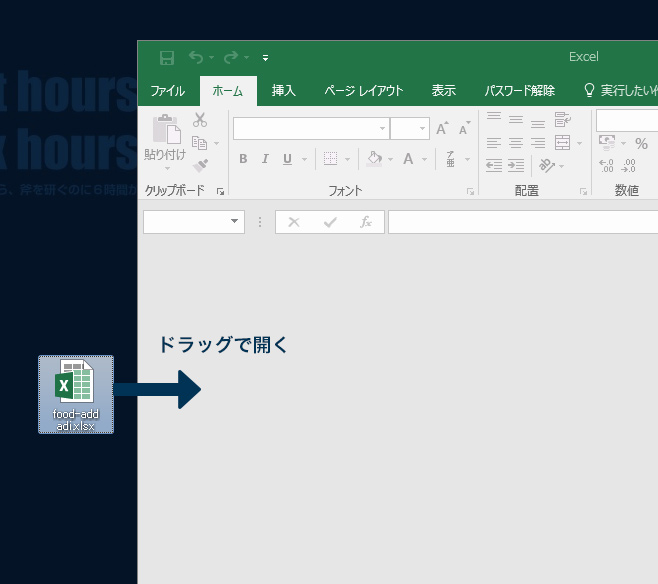Click Bottom Align icon

click(x=538, y=124)
